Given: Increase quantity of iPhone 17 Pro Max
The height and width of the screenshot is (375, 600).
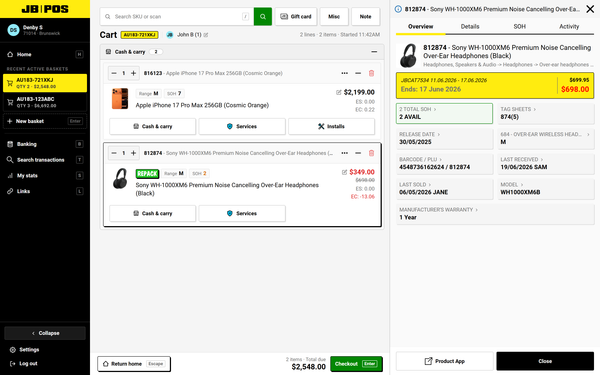Looking at the screenshot, I should (134, 73).
